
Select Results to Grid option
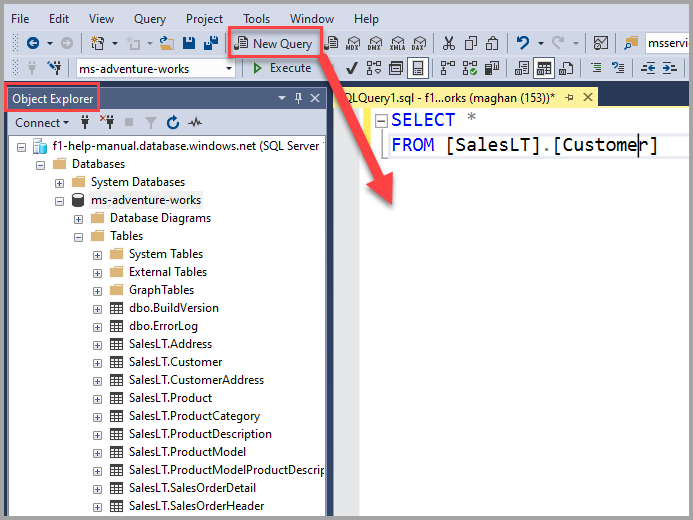[544, 68]
